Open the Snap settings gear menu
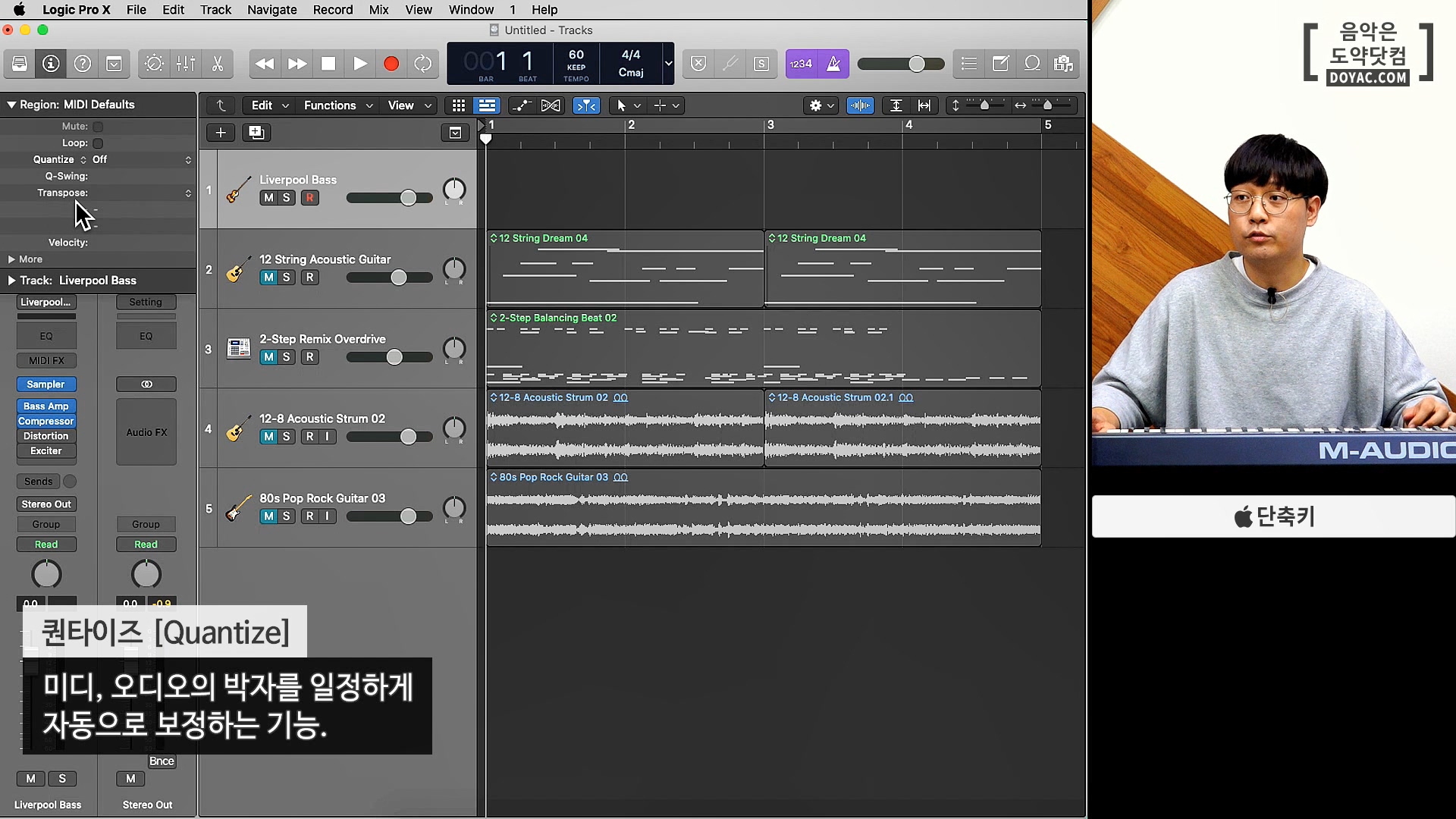The width and height of the screenshot is (1456, 819). pyautogui.click(x=821, y=105)
